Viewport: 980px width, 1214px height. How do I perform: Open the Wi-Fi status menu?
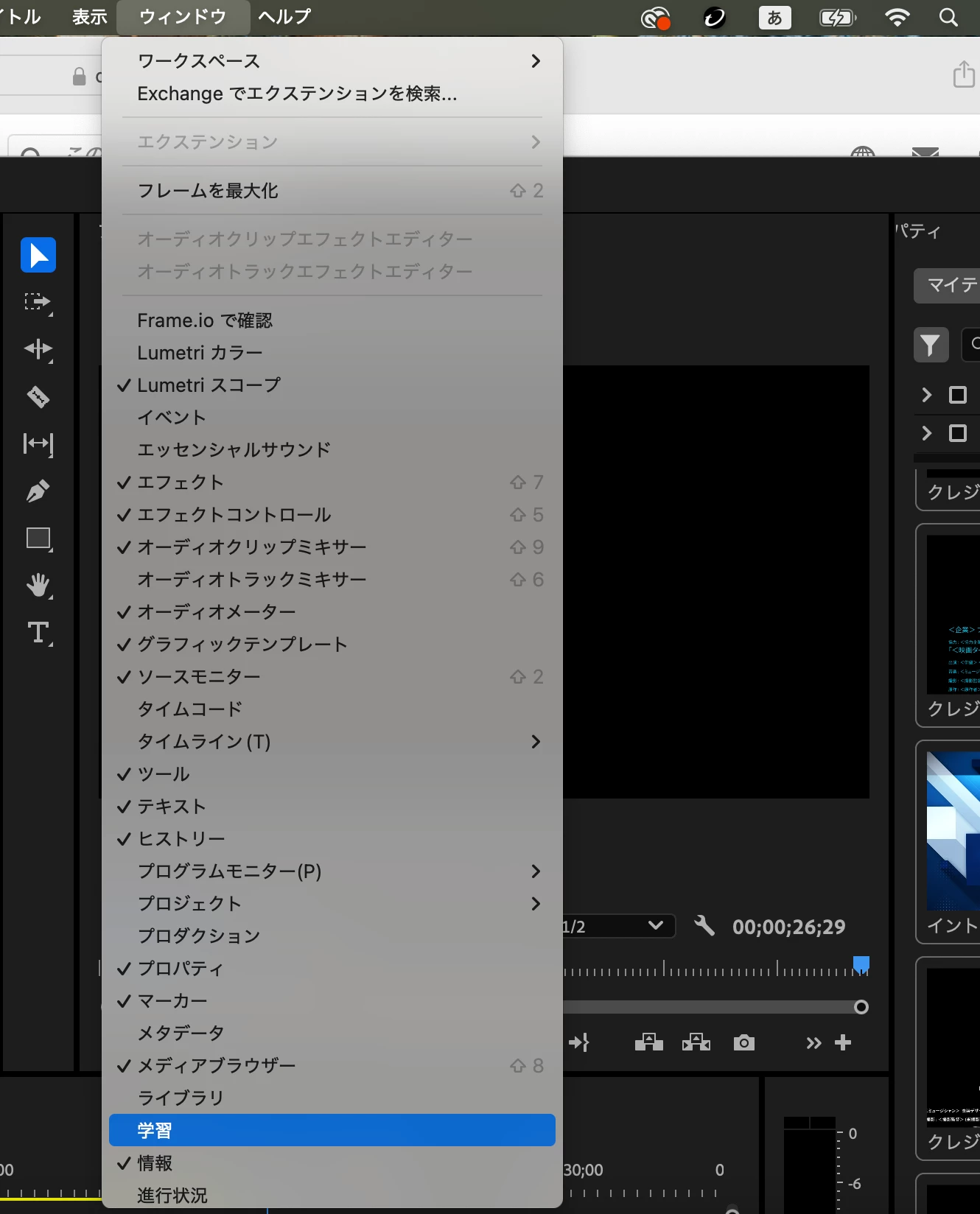pos(897,18)
